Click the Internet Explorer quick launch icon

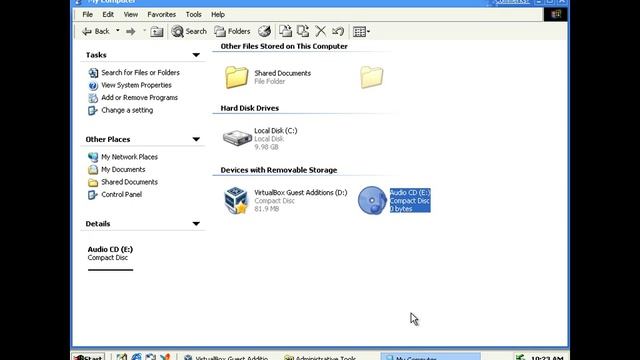136,357
